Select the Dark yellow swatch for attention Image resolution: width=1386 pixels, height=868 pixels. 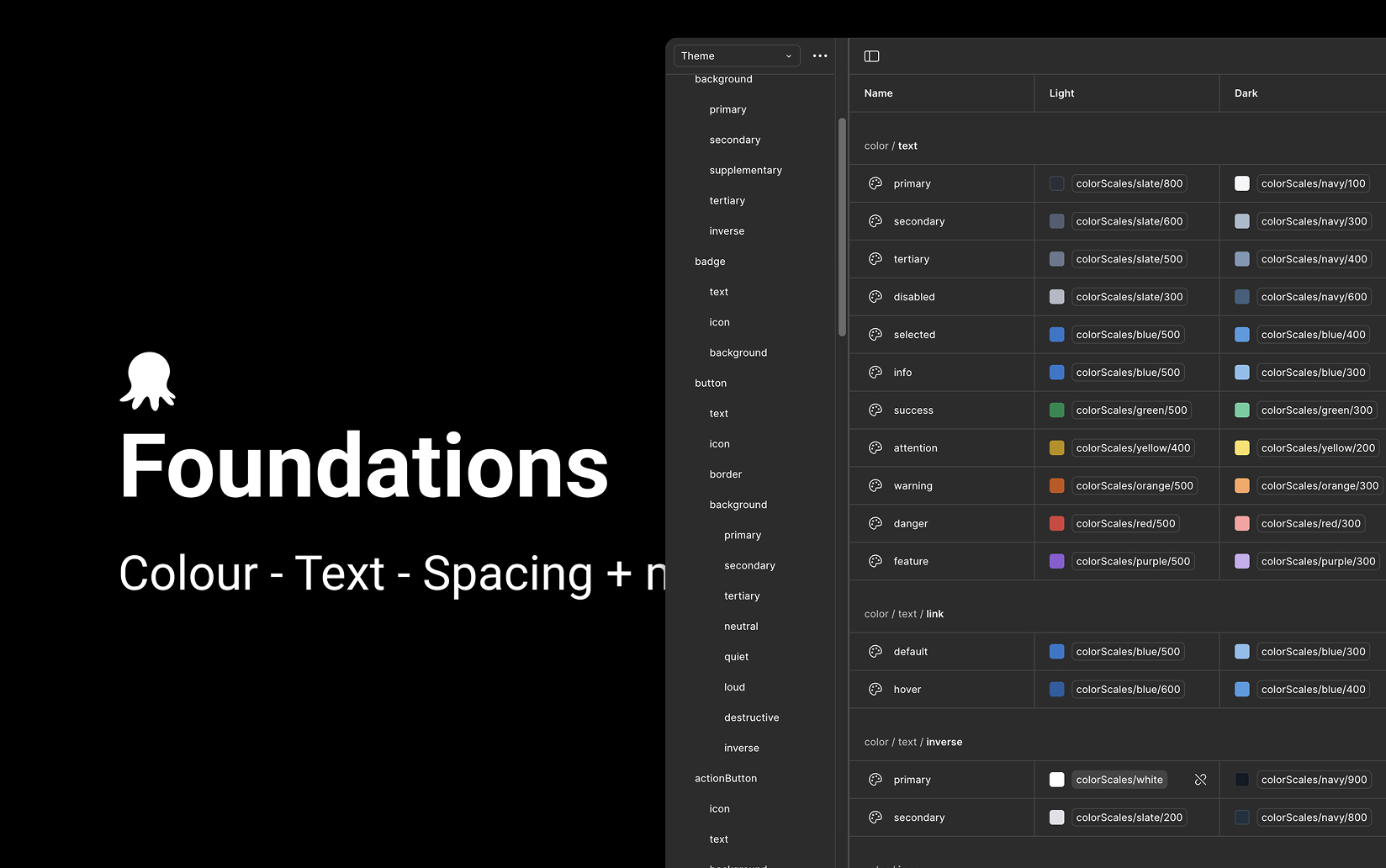point(1242,448)
